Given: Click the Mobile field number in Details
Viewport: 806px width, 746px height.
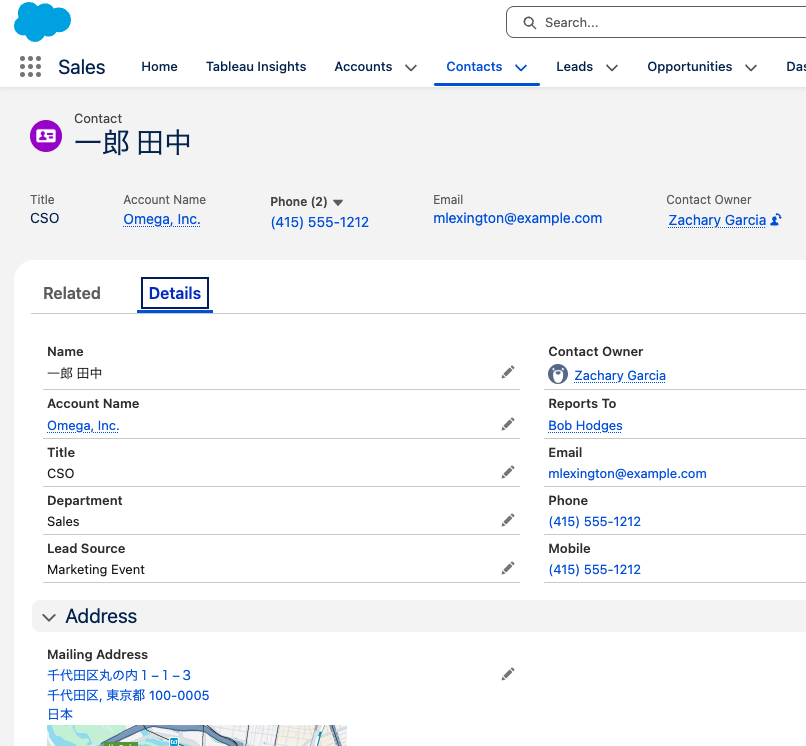Looking at the screenshot, I should (594, 569).
